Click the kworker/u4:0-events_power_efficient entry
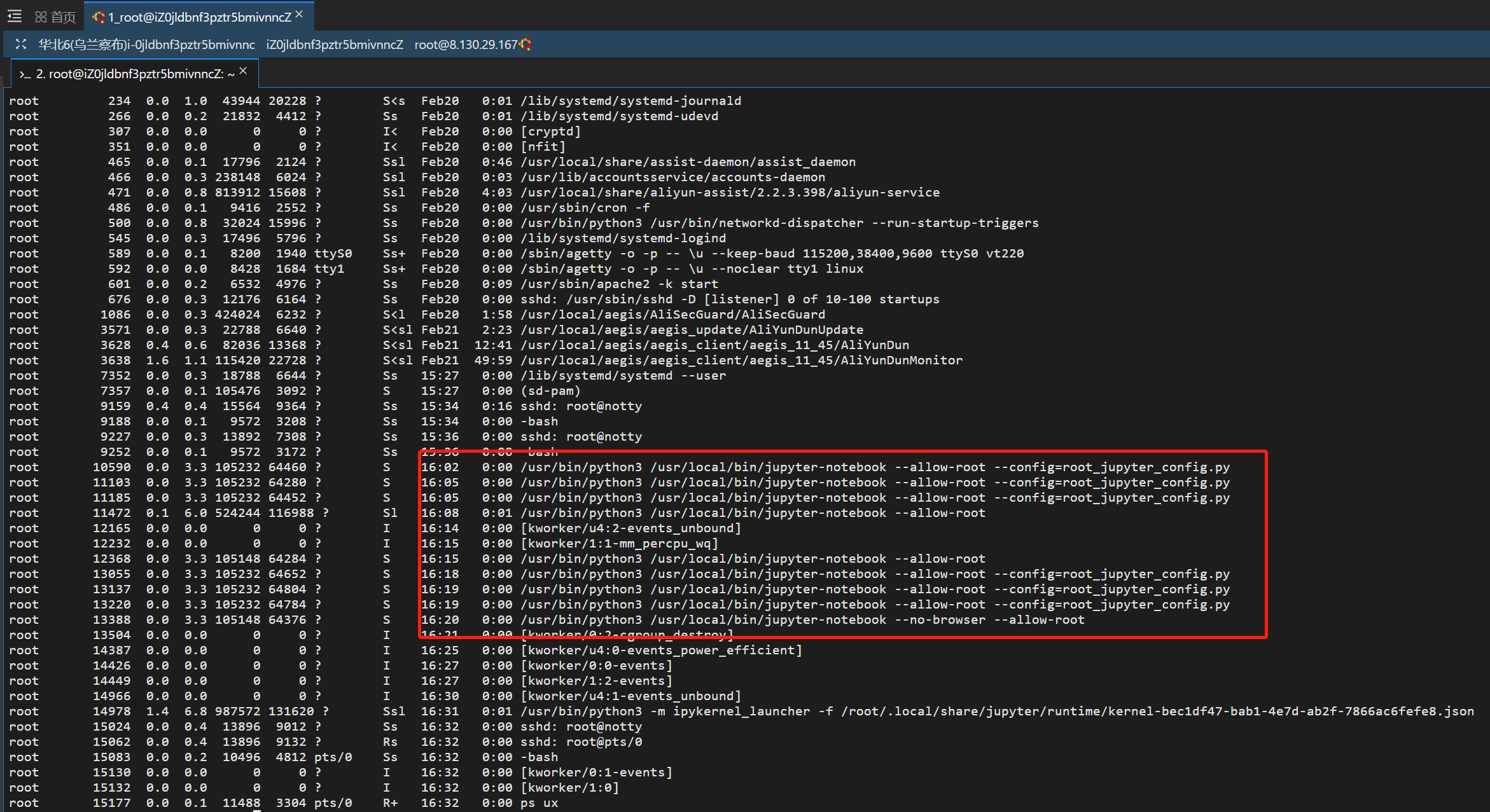The width and height of the screenshot is (1490, 812). point(662,650)
